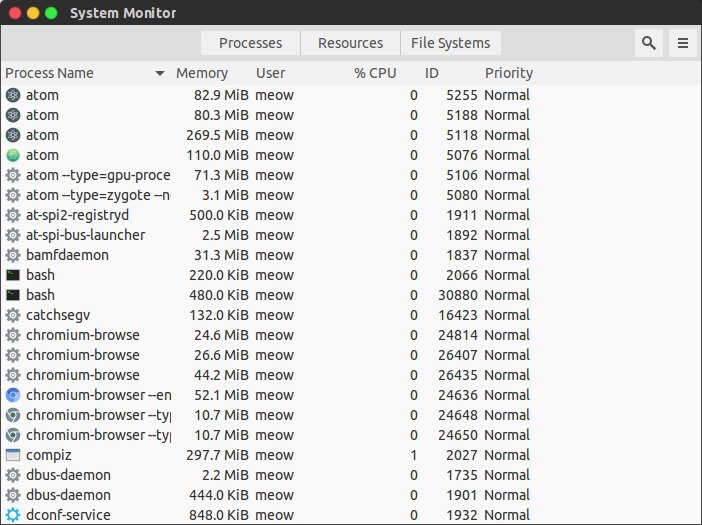Click the search magnifier icon
702x525 pixels.
649,43
